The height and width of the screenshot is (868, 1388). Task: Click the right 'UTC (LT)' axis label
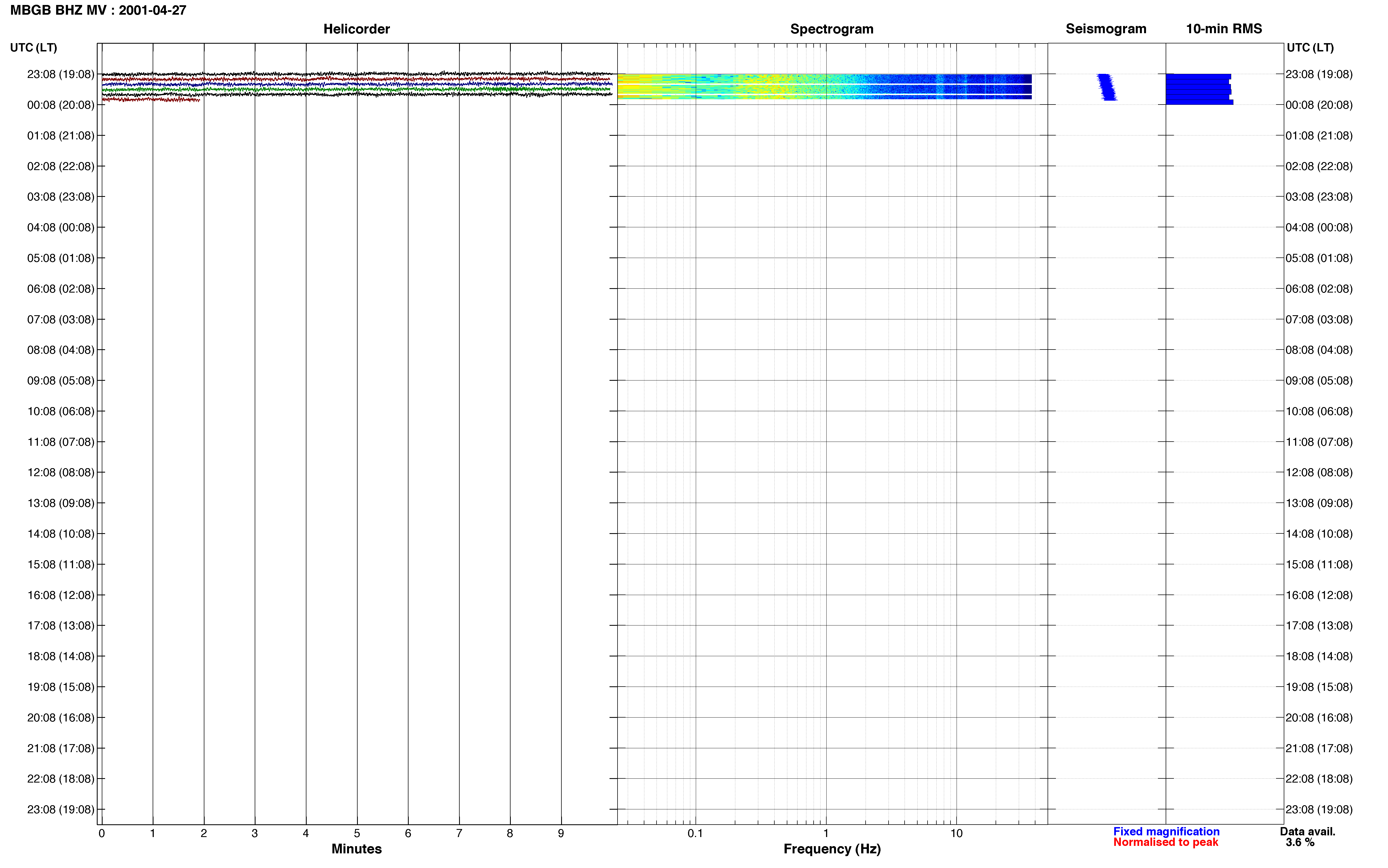pos(1310,48)
